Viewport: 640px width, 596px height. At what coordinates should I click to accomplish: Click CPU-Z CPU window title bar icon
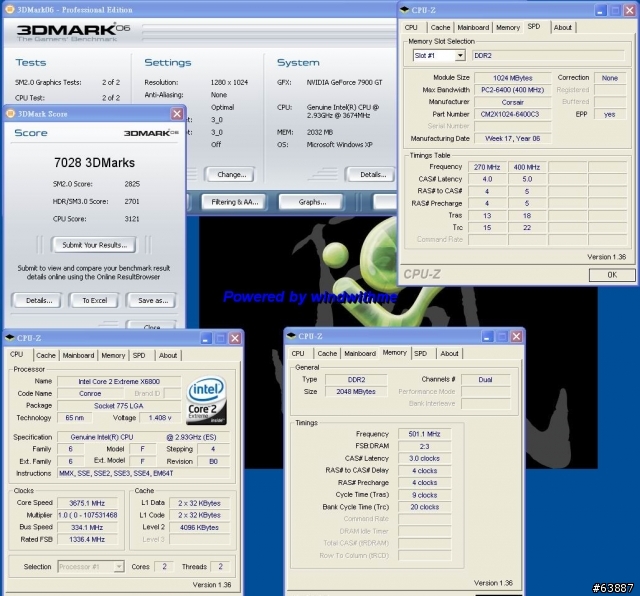pyautogui.click(x=10, y=338)
